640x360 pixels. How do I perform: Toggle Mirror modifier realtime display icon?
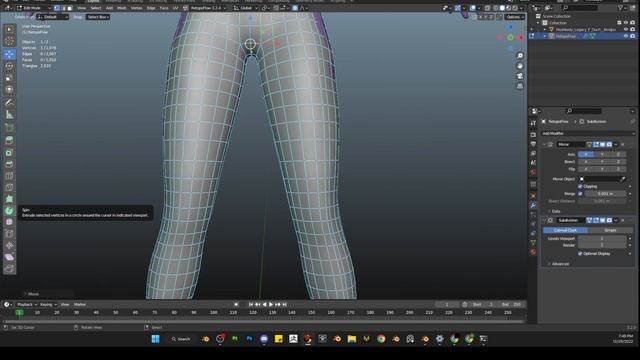point(602,144)
